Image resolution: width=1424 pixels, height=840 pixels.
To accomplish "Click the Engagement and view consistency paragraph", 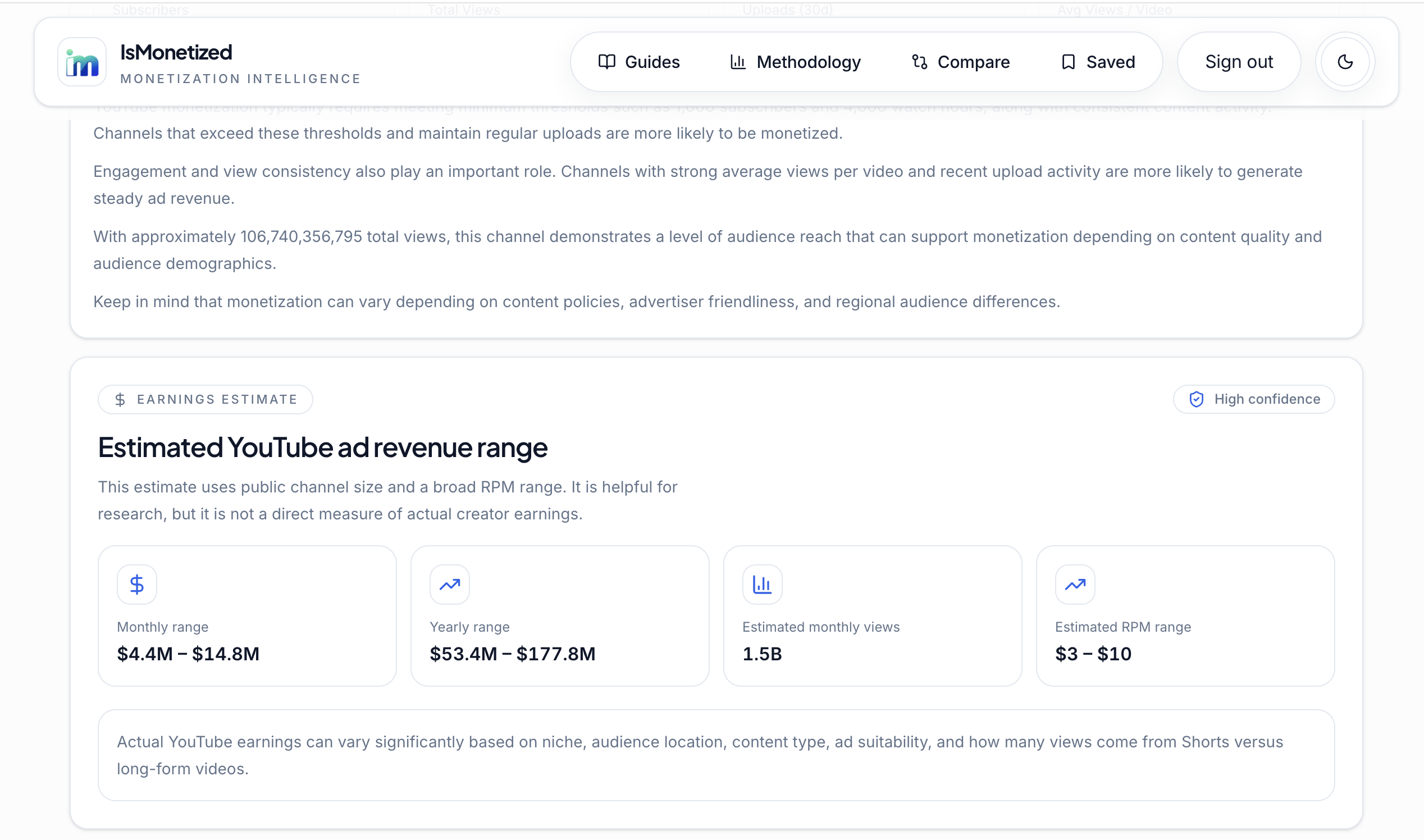I will (698, 185).
